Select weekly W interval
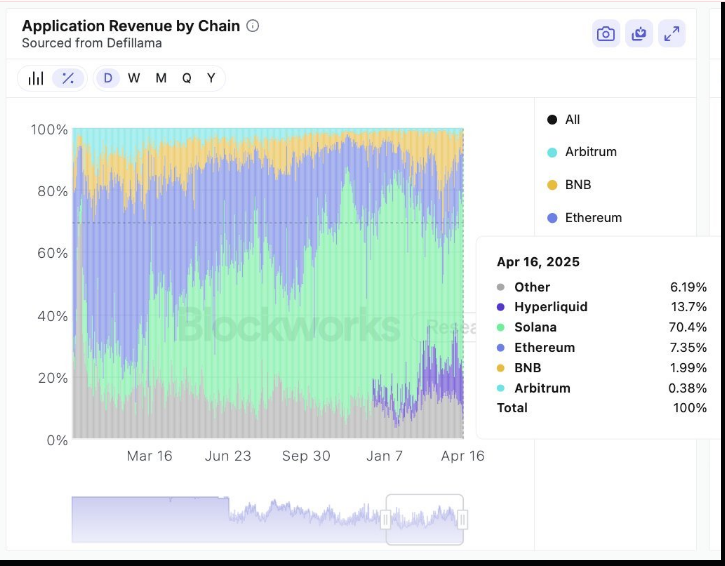 point(134,78)
